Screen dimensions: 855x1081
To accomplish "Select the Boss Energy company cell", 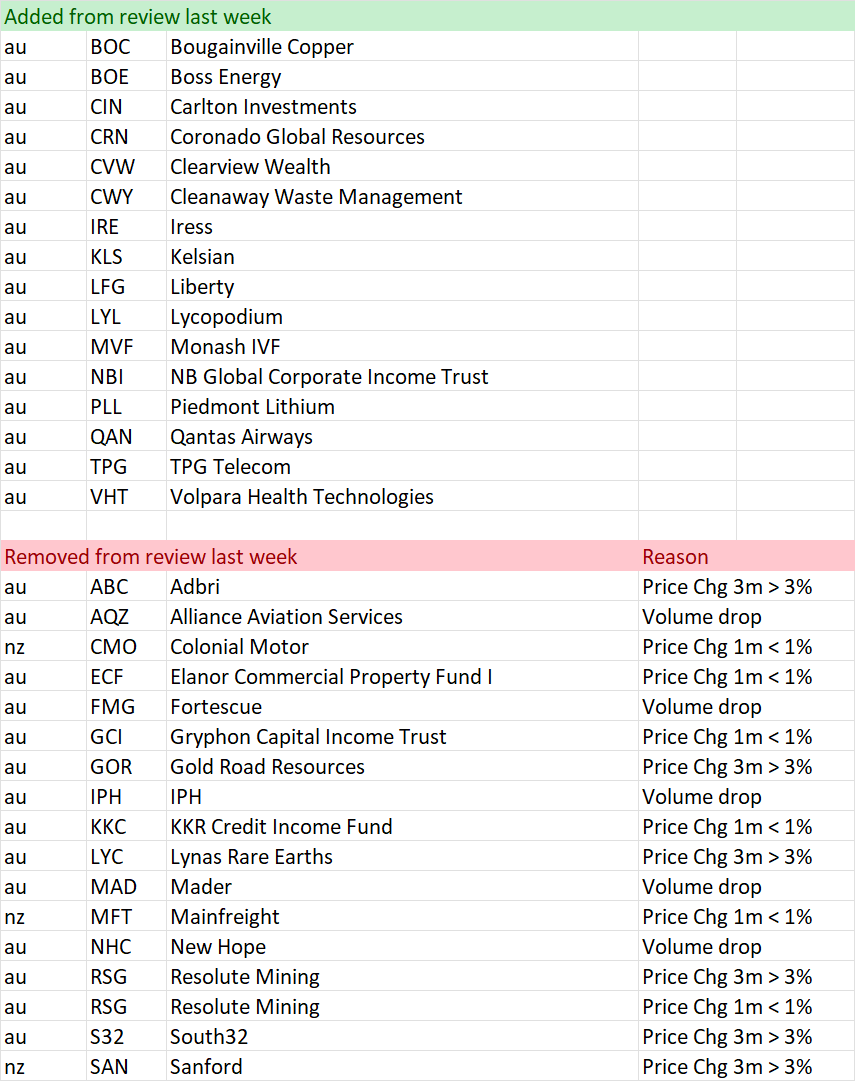I will tap(402, 77).
